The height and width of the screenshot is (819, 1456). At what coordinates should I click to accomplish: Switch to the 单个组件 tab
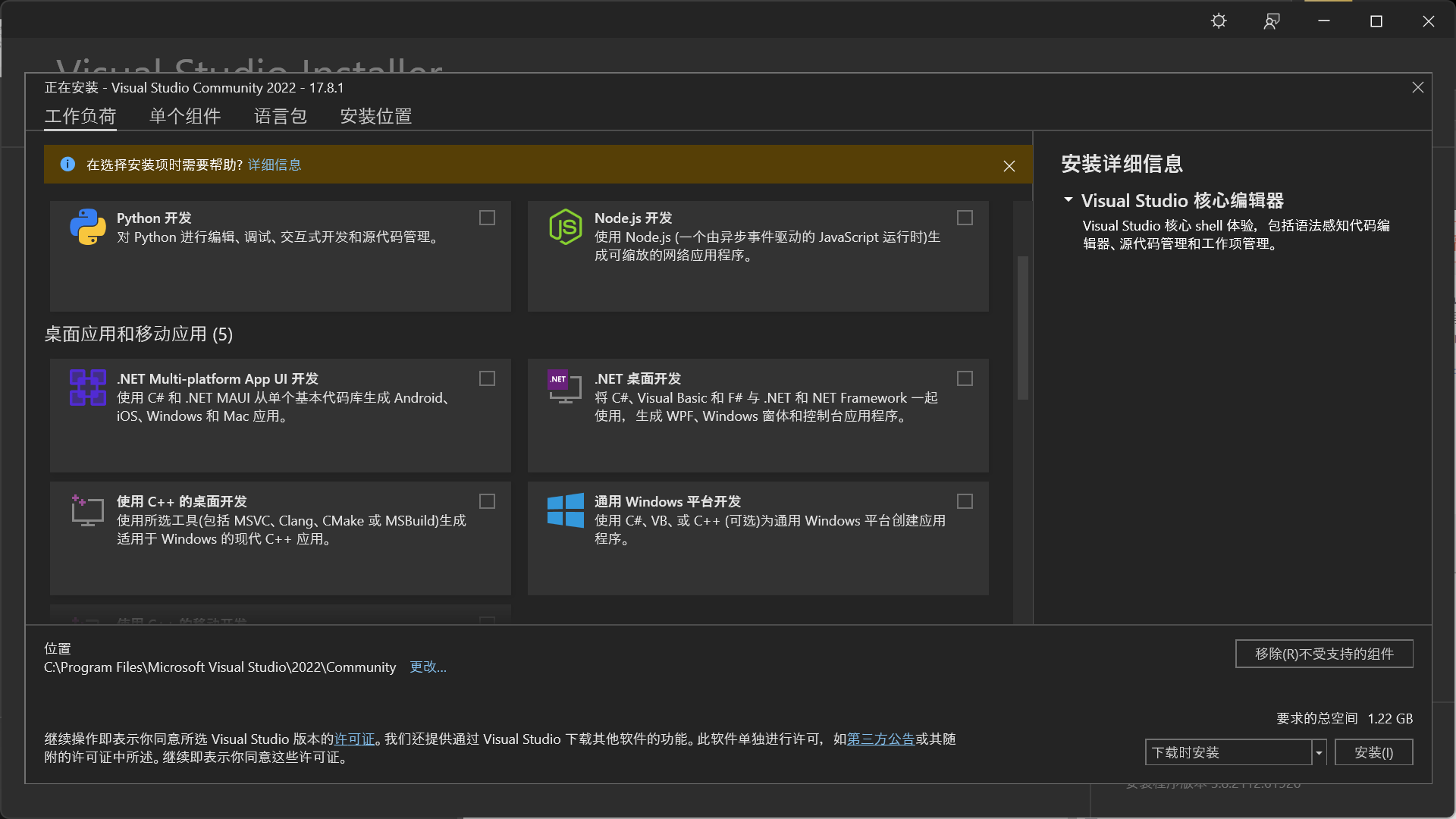point(184,117)
